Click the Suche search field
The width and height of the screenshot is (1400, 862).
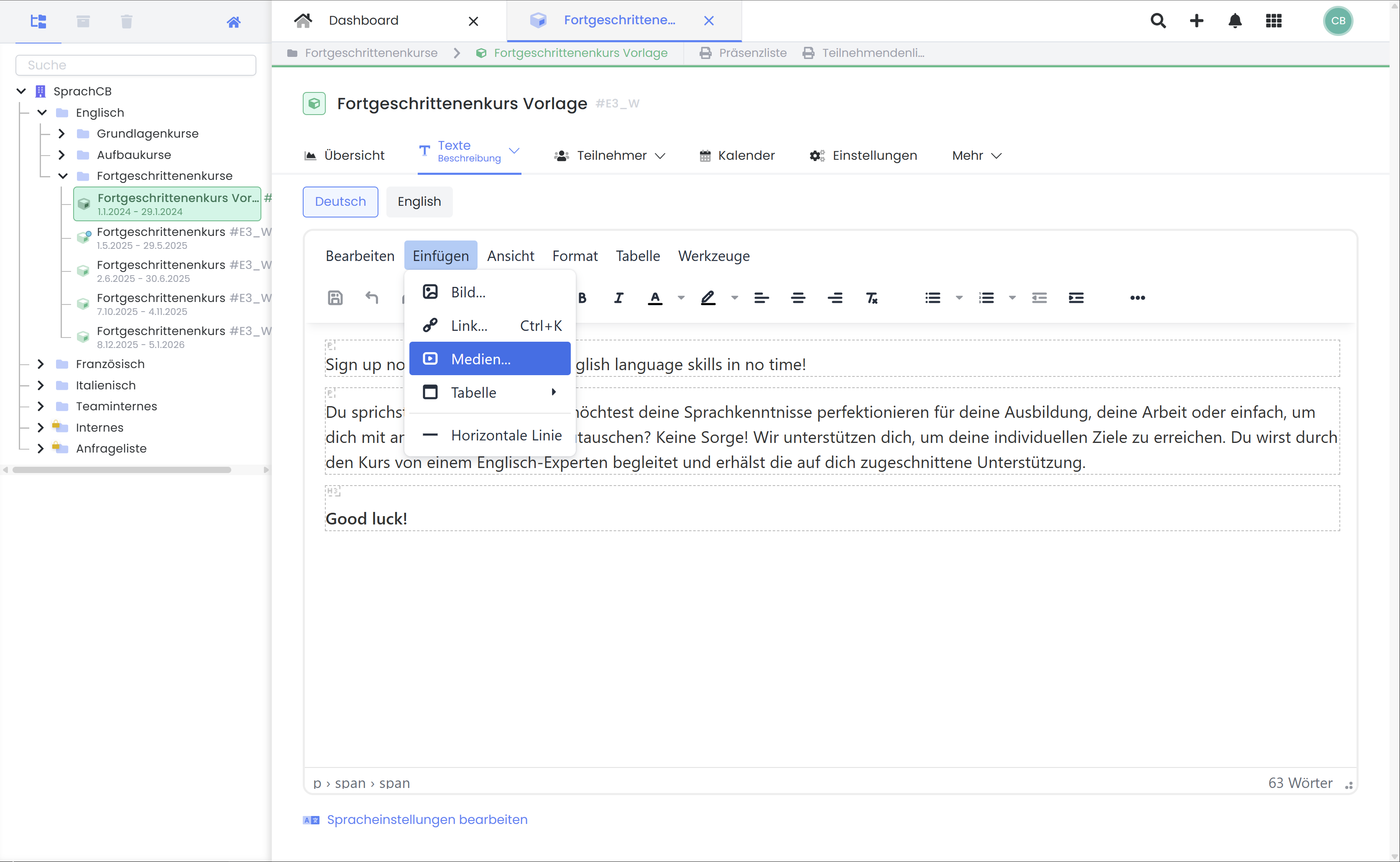(x=135, y=65)
